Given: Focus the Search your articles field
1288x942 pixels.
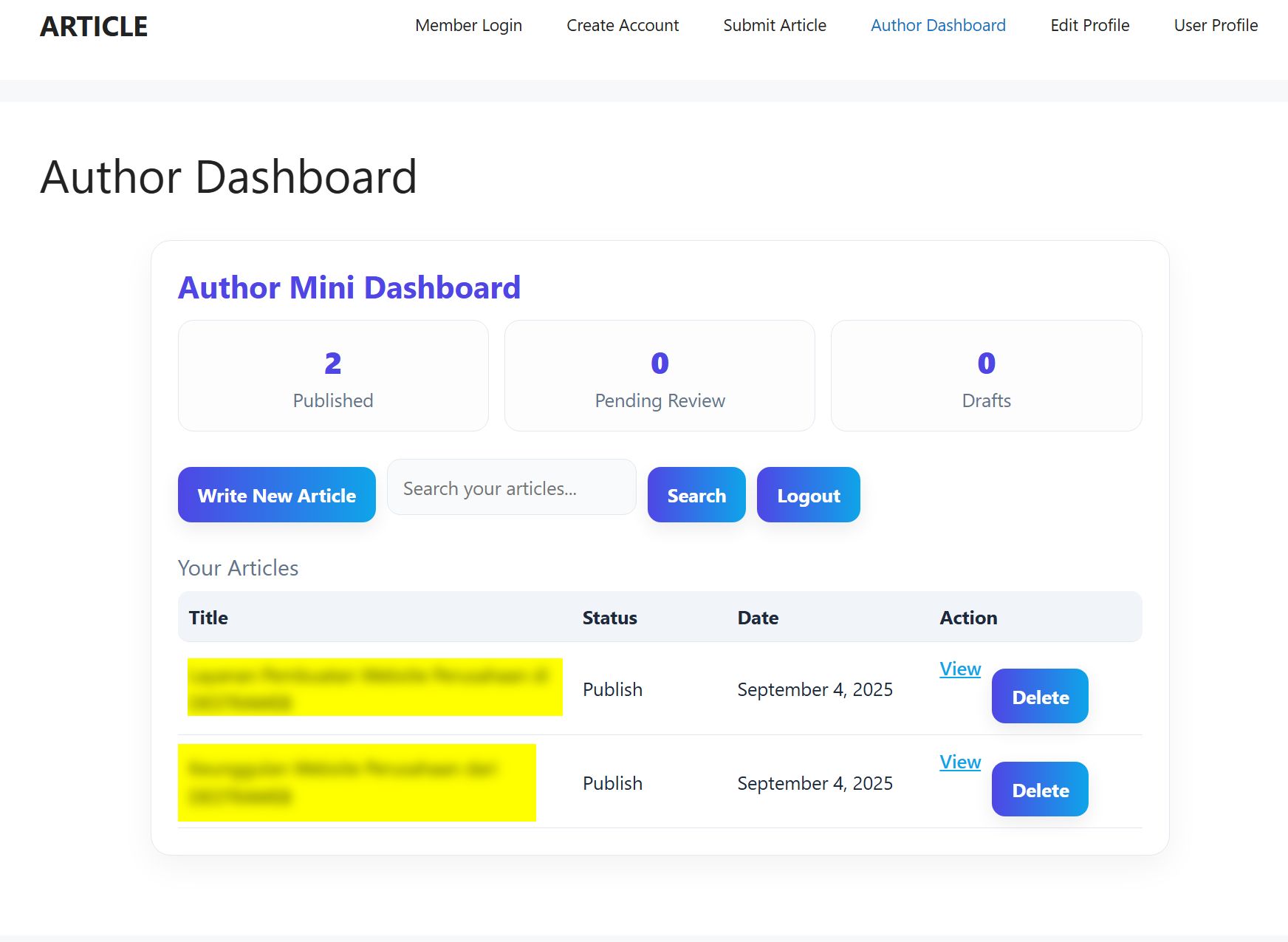Looking at the screenshot, I should pyautogui.click(x=511, y=488).
